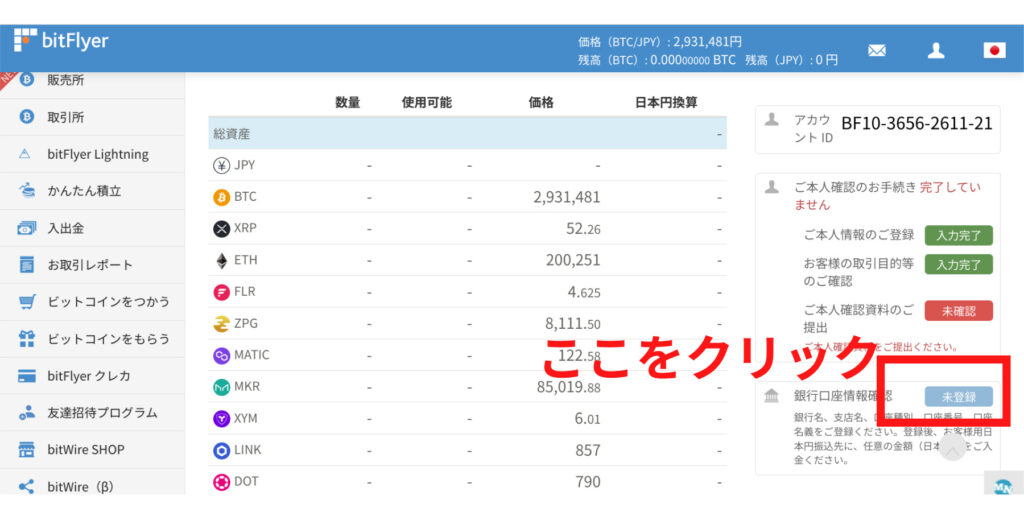Screen dimensions: 1024x512
Task: Click the 日本円換算 column header
Action: pyautogui.click(x=666, y=103)
